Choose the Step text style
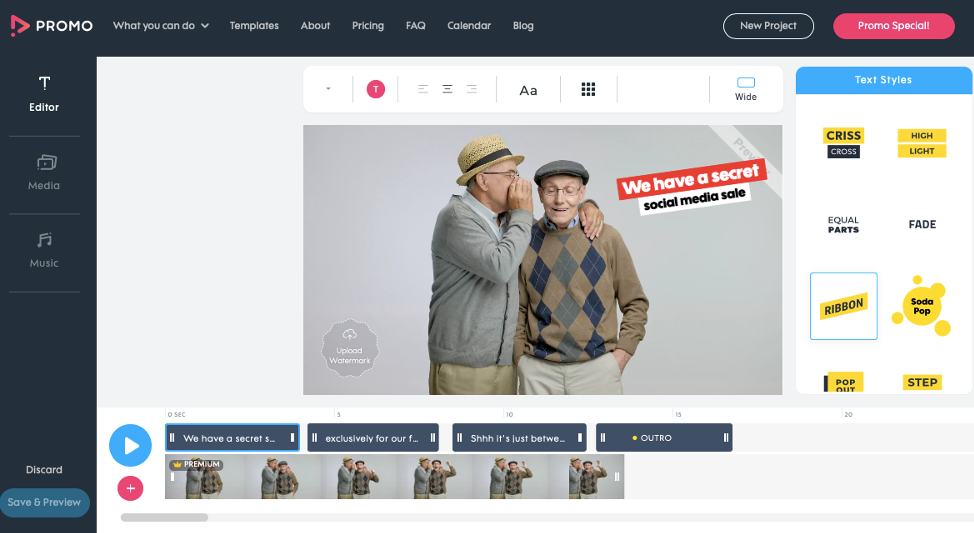This screenshot has width=974, height=533. pyautogui.click(x=922, y=382)
